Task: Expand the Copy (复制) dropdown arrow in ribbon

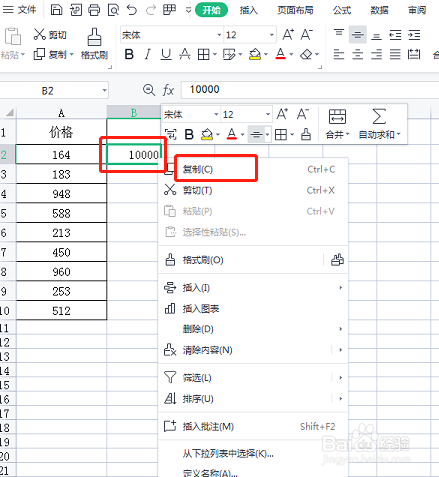Action: (71, 54)
